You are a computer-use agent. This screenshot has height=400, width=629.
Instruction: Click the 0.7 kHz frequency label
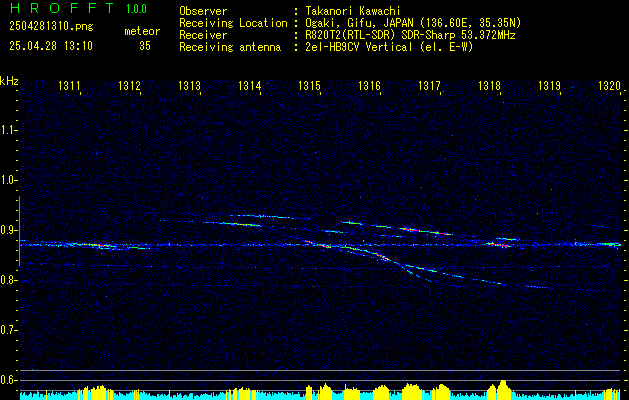click(x=8, y=331)
